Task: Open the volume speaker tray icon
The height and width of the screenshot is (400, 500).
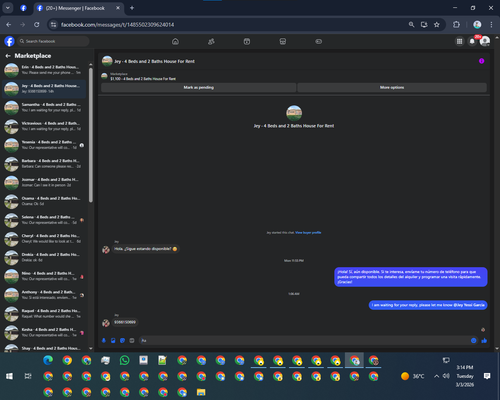Action: [x=446, y=376]
